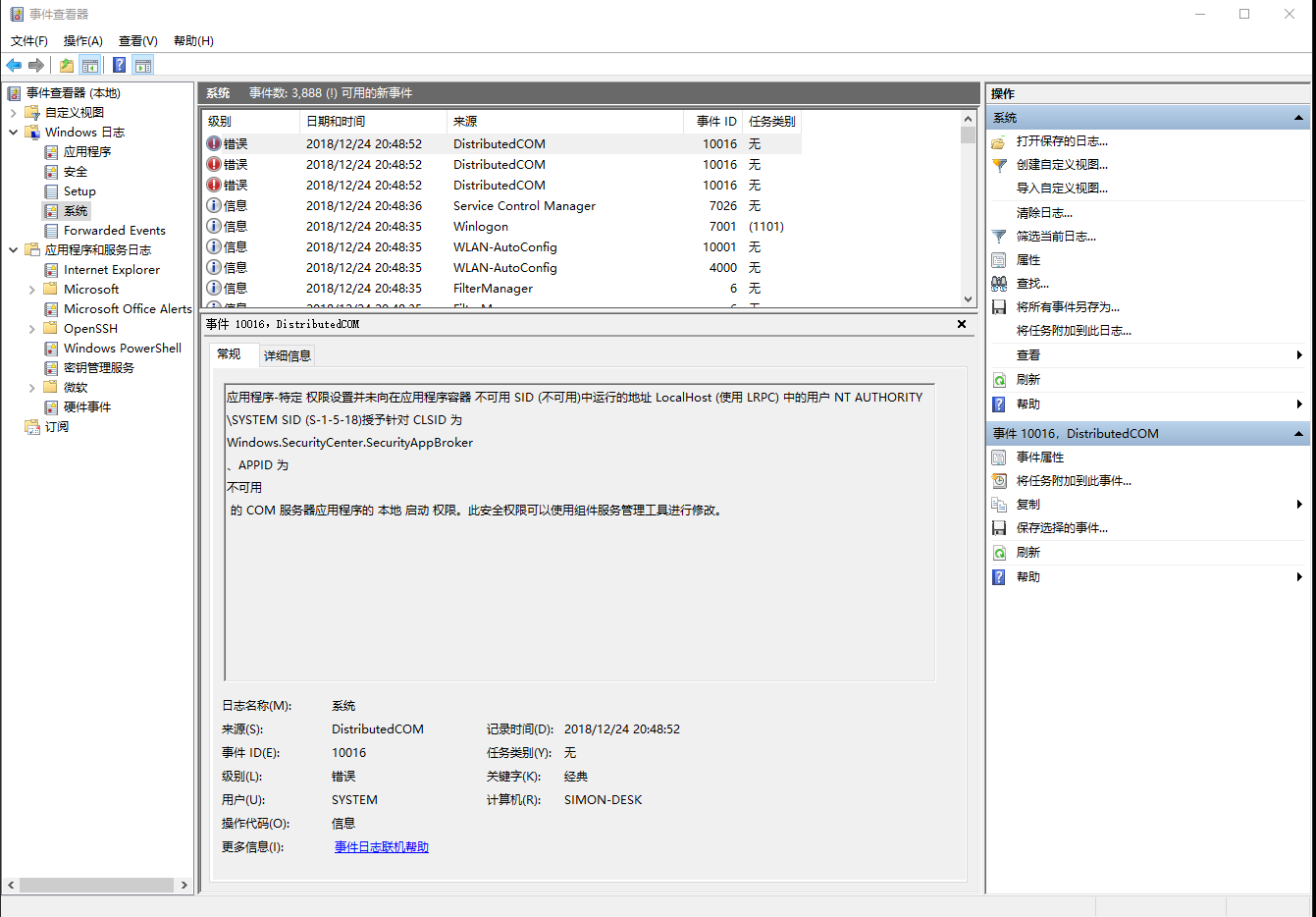Click the 刷新 icon under the 系统 section
Image resolution: width=1316 pixels, height=917 pixels.
[x=999, y=380]
